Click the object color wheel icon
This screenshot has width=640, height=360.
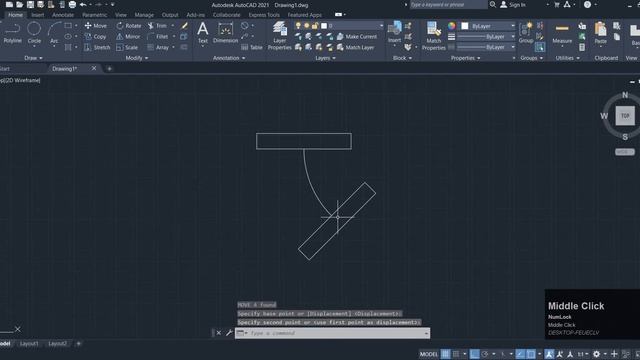[451, 26]
